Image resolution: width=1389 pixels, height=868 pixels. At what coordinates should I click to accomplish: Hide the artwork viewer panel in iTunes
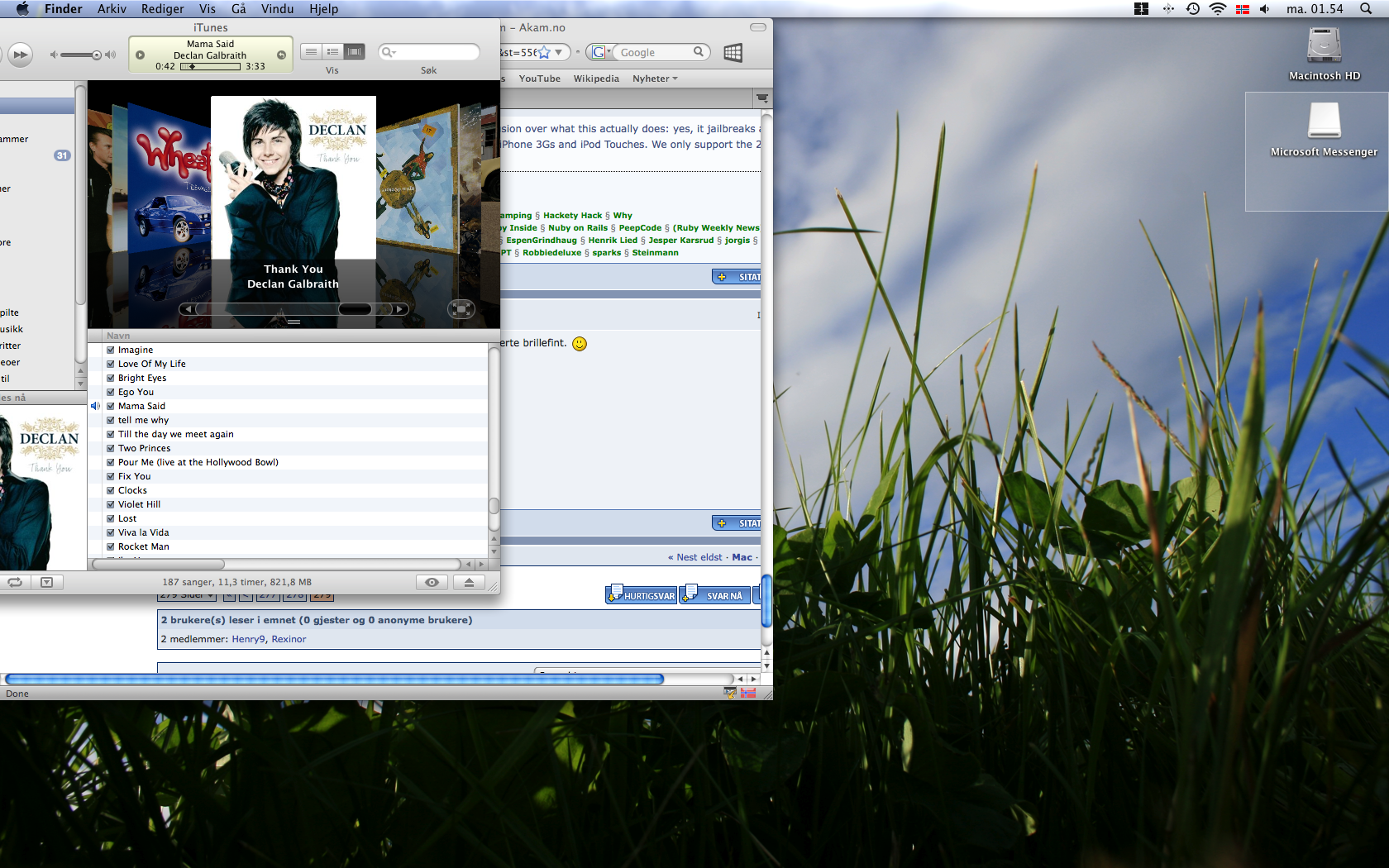[x=47, y=582]
